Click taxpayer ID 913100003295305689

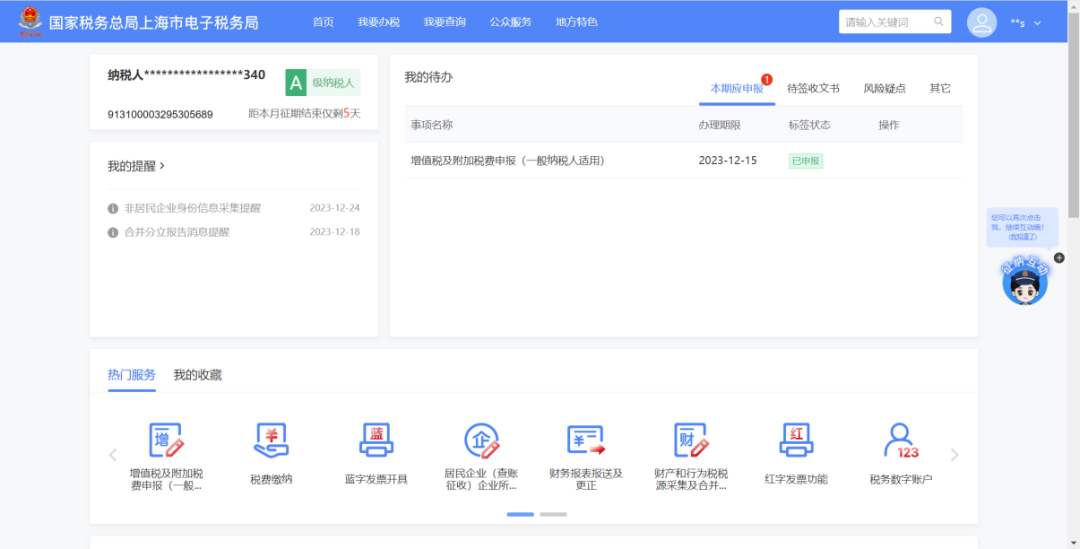click(160, 114)
